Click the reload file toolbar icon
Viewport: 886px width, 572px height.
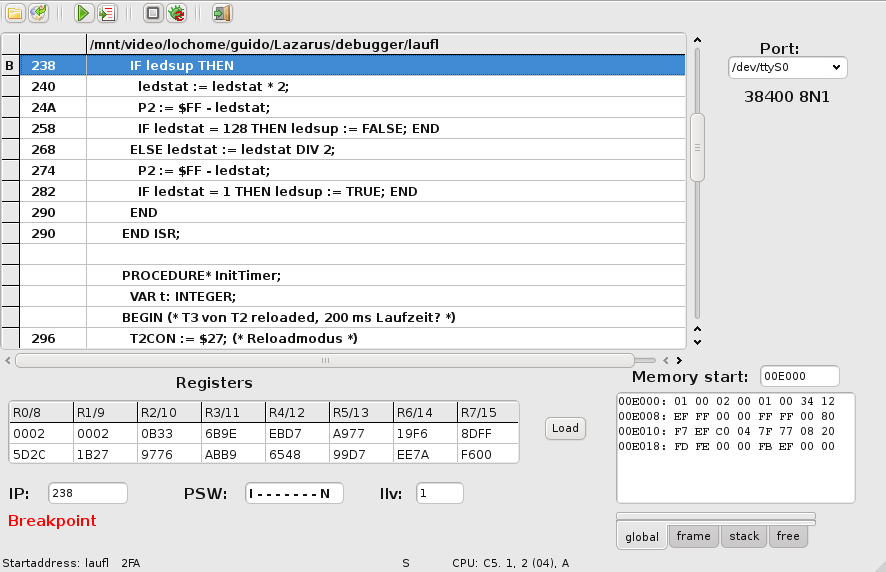pos(39,13)
